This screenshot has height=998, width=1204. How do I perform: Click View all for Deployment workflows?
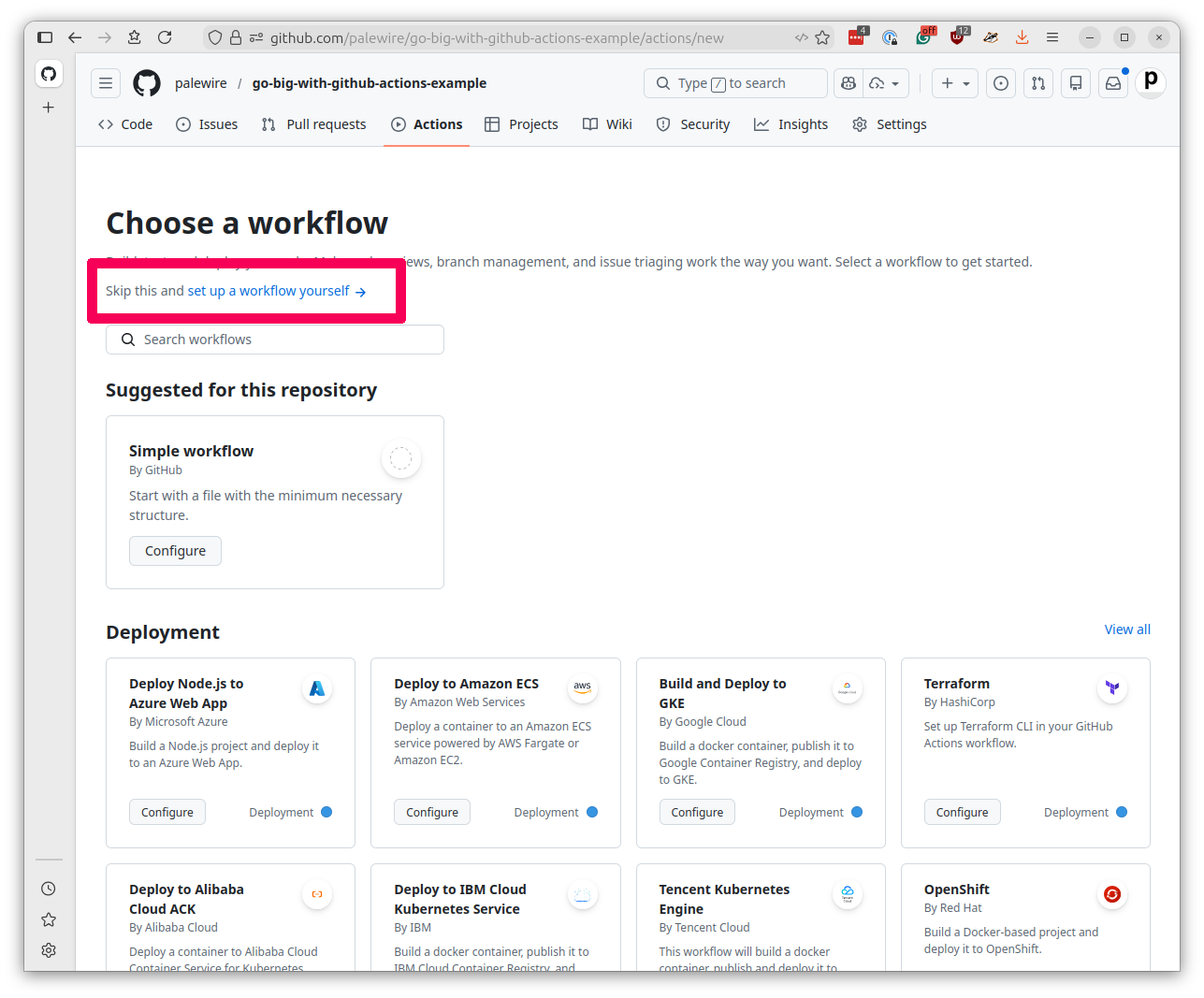(x=1127, y=629)
